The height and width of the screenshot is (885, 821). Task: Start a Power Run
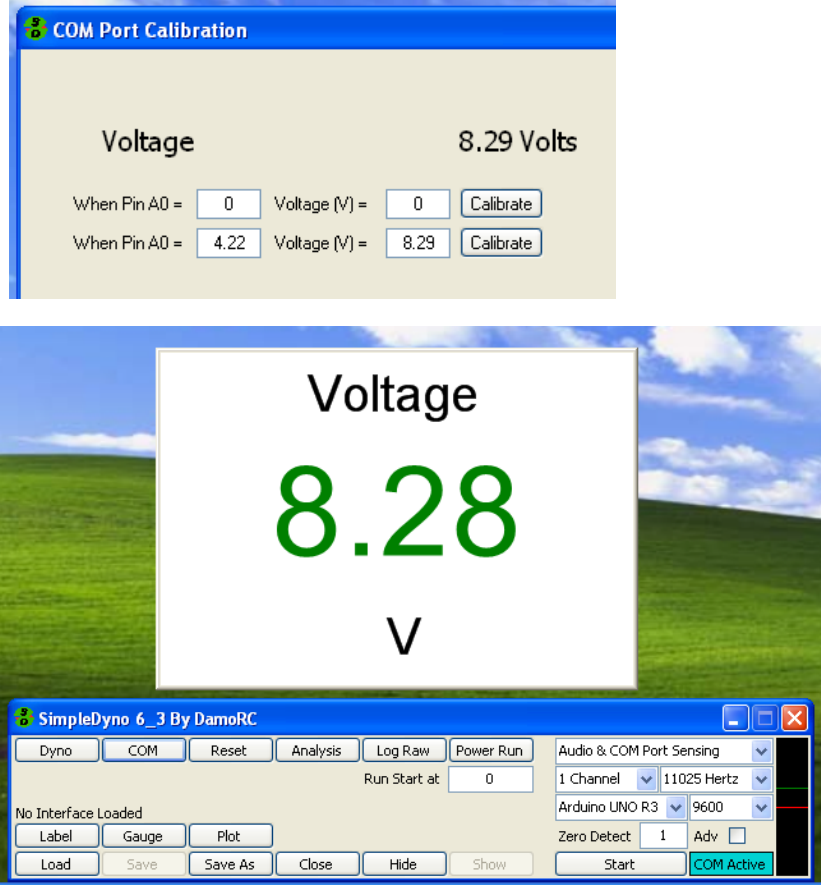pyautogui.click(x=490, y=750)
